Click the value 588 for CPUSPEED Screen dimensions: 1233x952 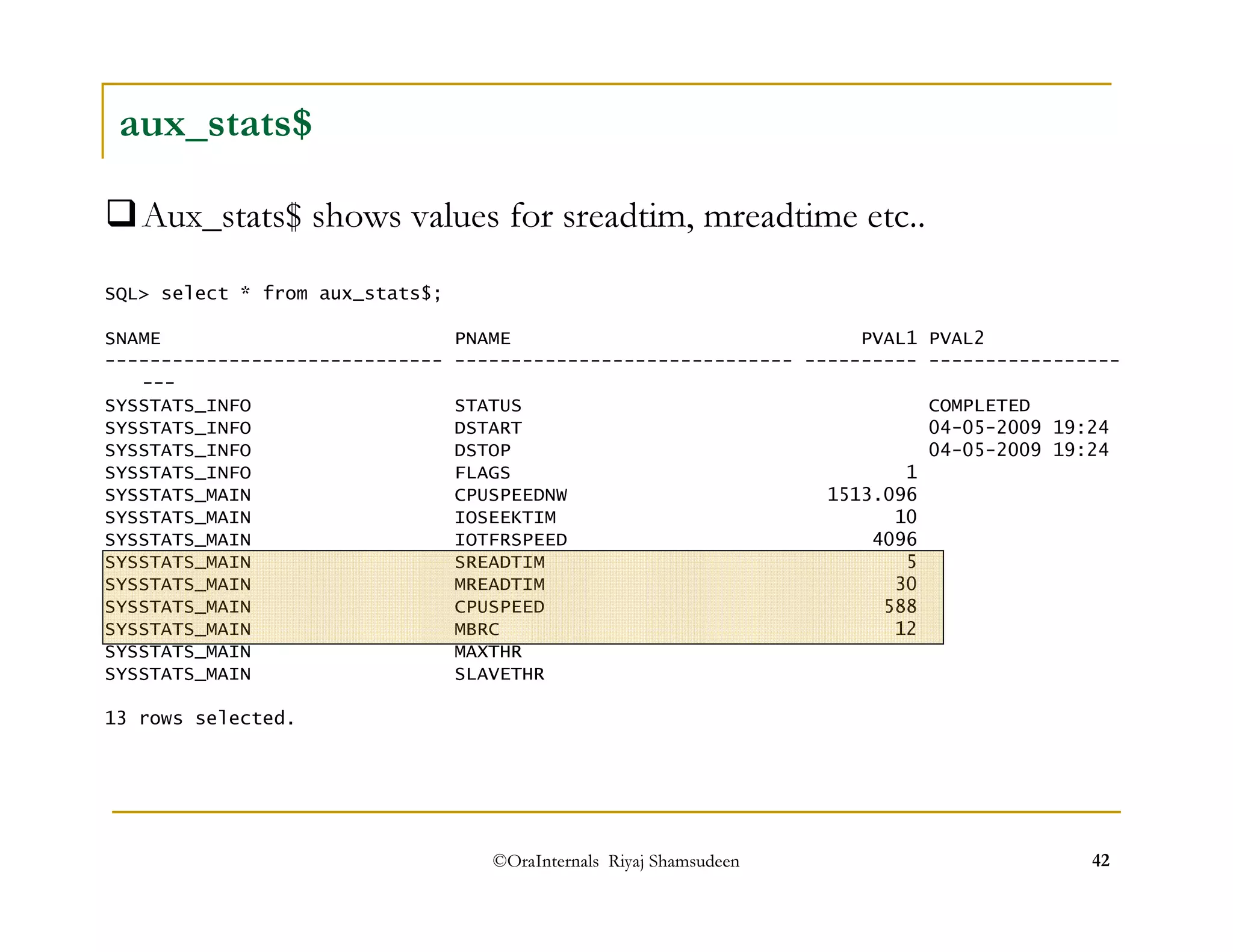point(901,607)
